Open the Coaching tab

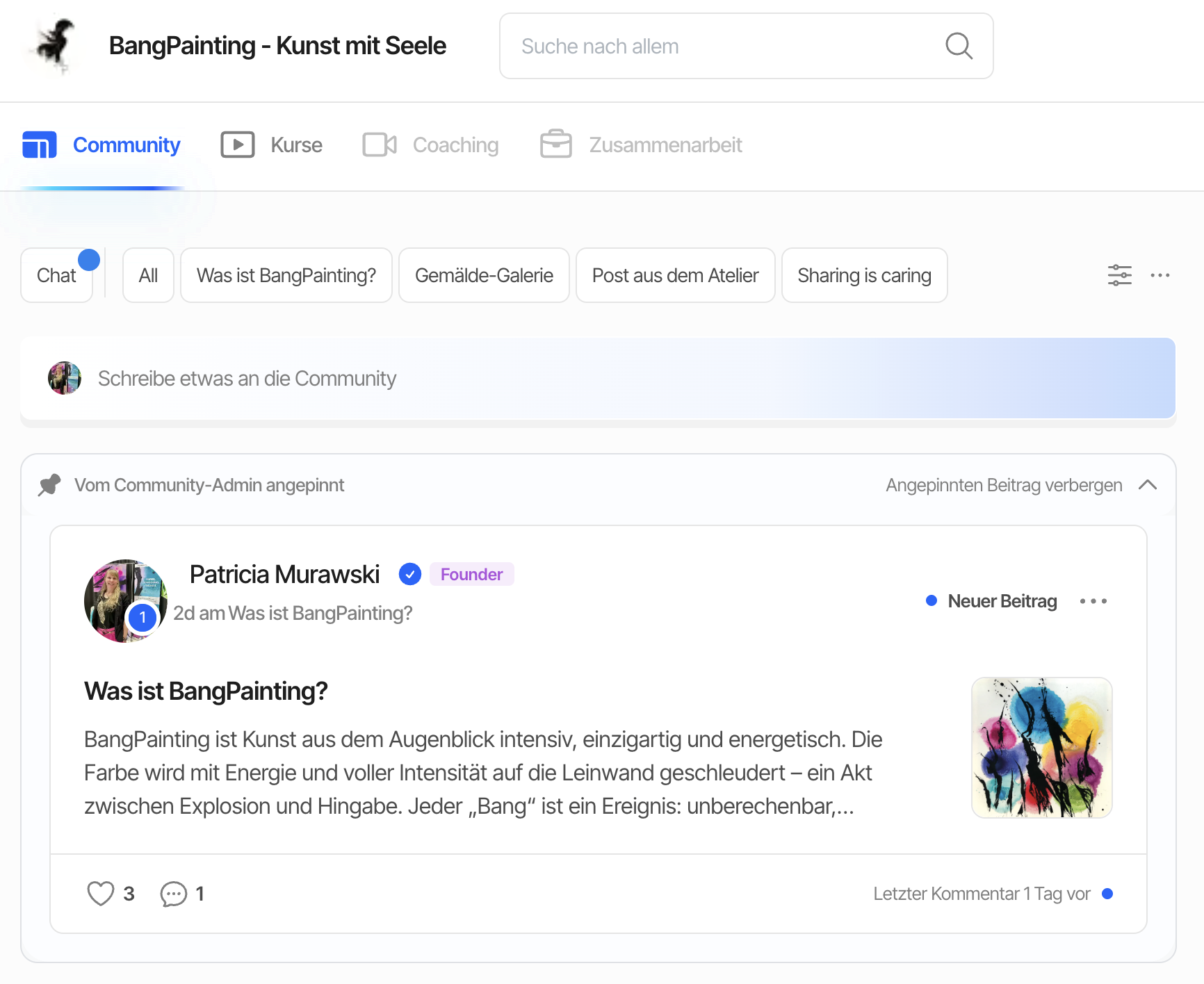[x=430, y=145]
